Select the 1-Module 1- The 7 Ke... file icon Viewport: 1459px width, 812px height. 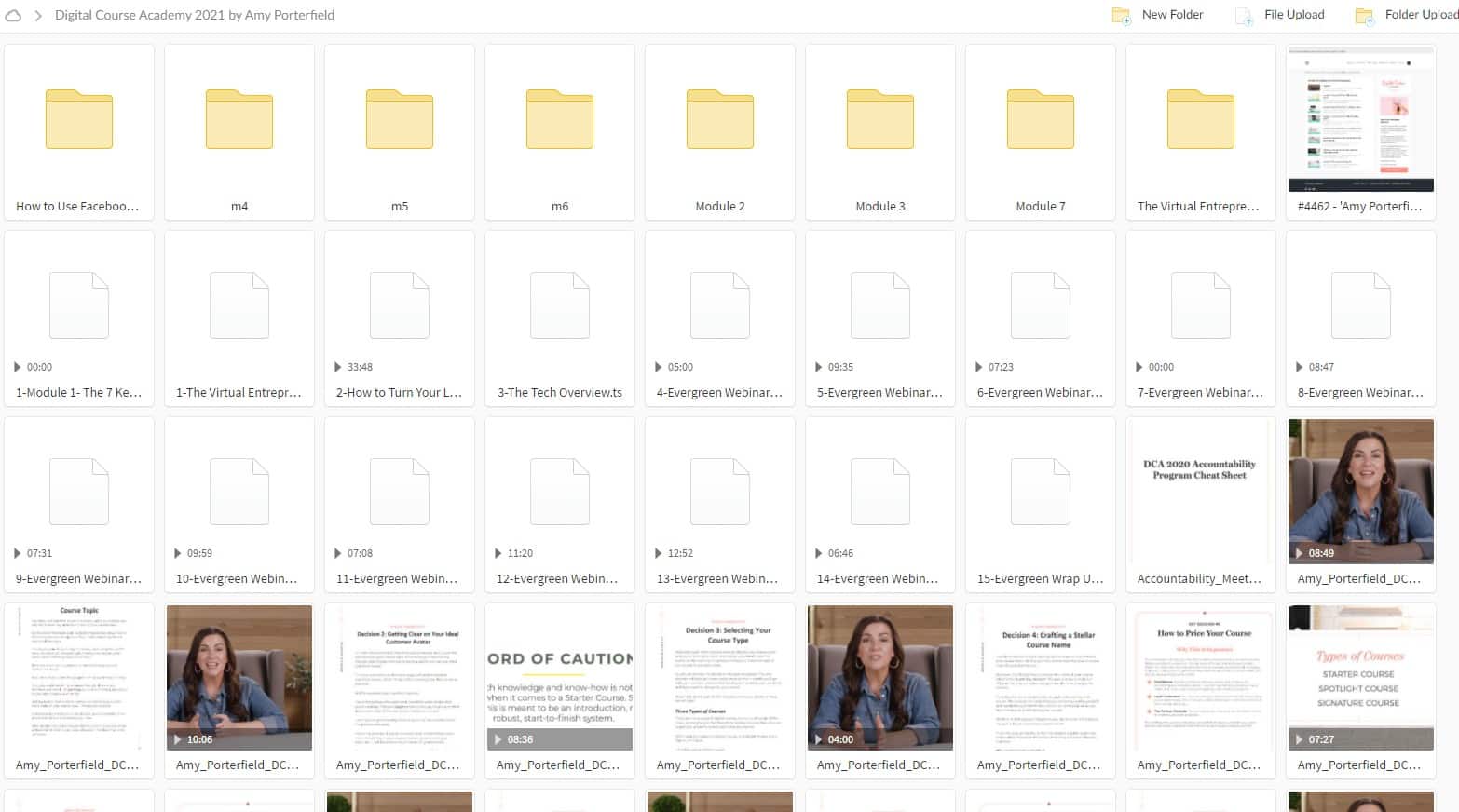tap(79, 305)
